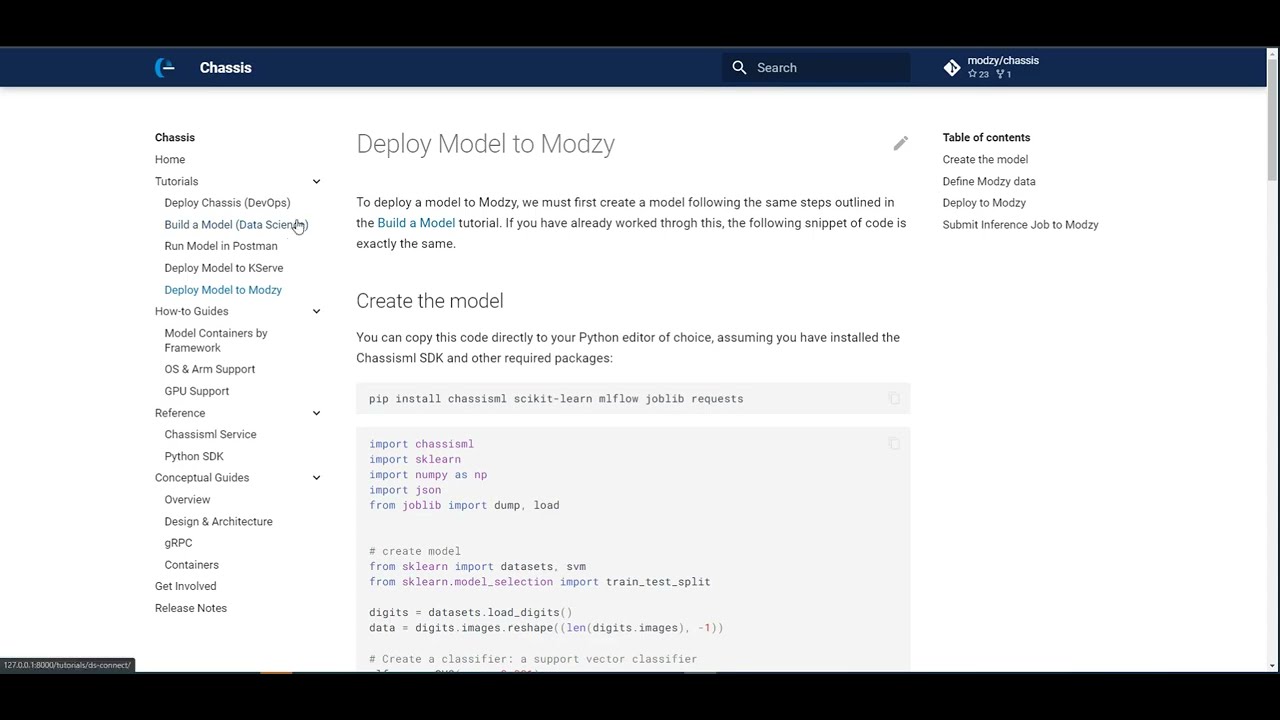The height and width of the screenshot is (720, 1280).
Task: Open Run Model in Postman tutorial
Action: (x=221, y=246)
